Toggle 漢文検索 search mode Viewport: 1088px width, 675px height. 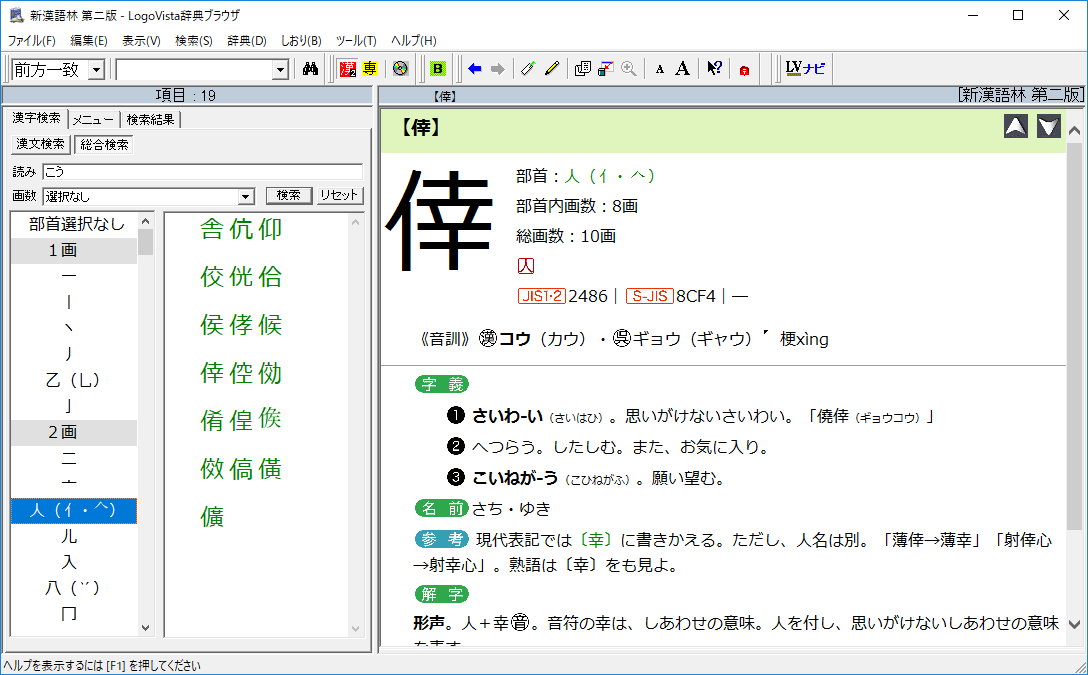(40, 145)
